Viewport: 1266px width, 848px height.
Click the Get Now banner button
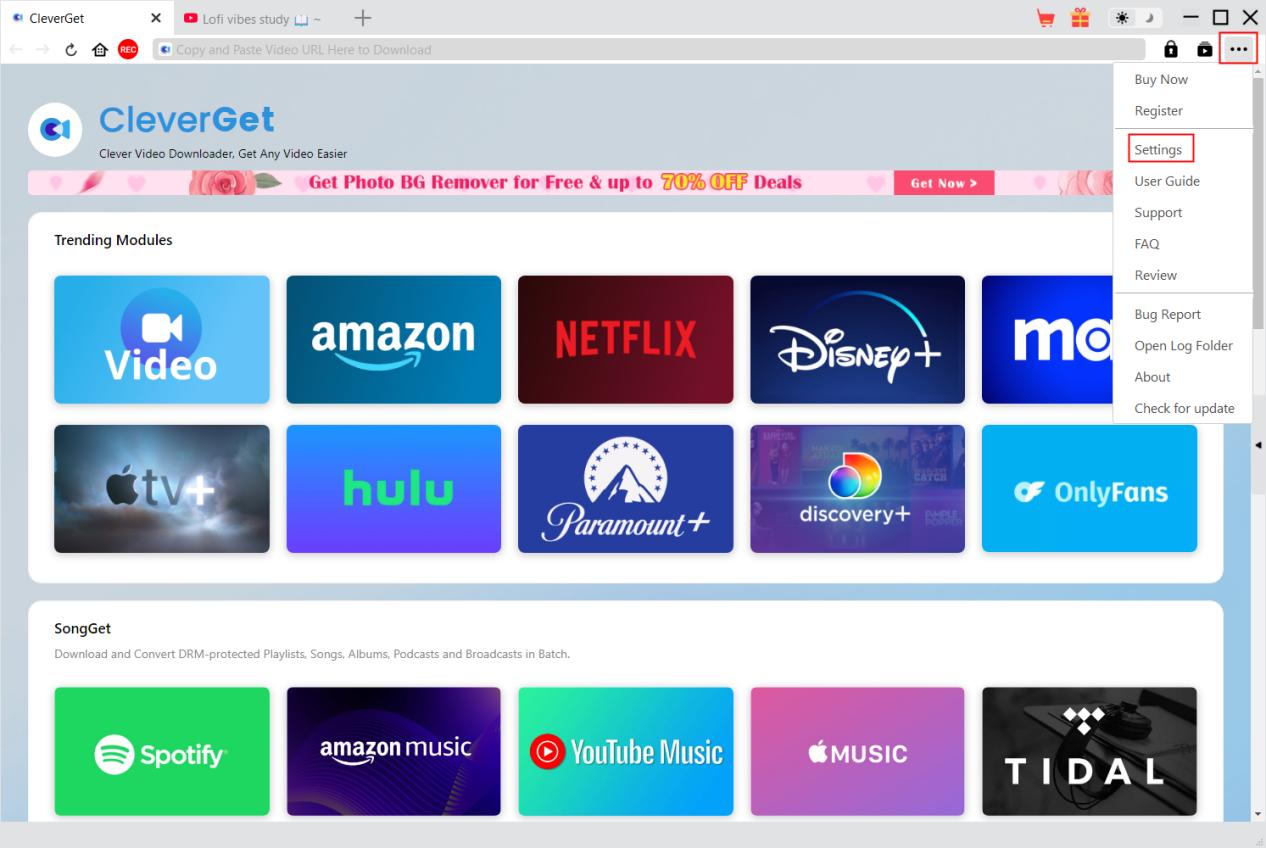point(944,183)
